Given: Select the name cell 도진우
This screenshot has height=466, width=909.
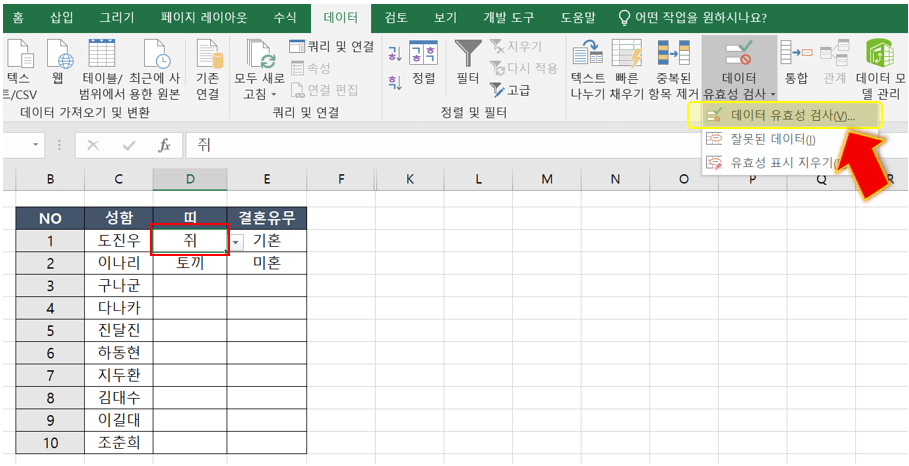Looking at the screenshot, I should tap(119, 241).
